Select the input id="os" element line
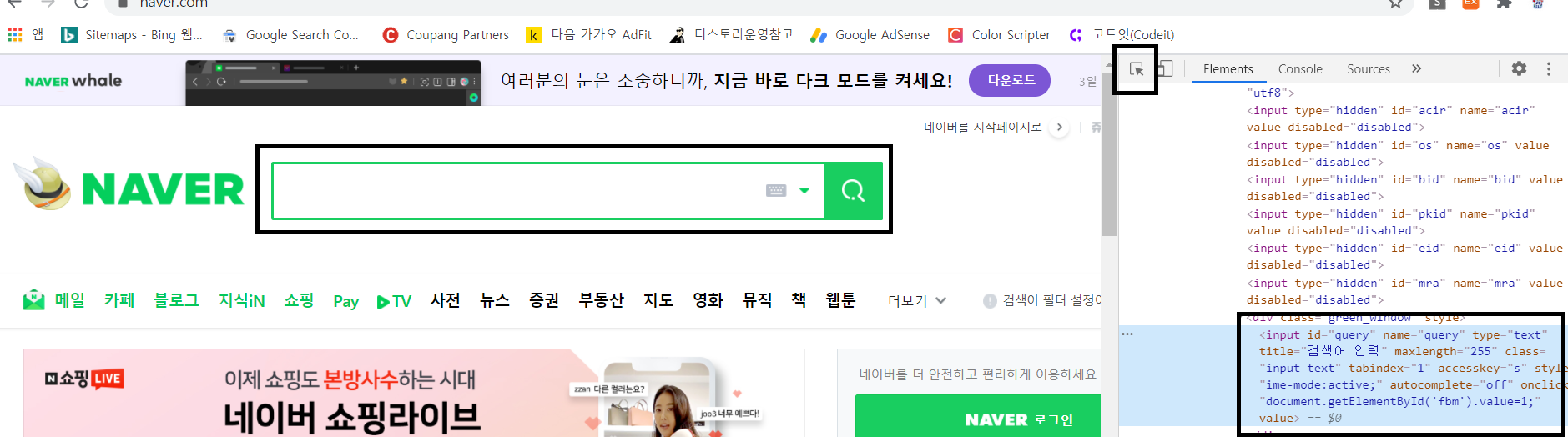 [1398, 153]
